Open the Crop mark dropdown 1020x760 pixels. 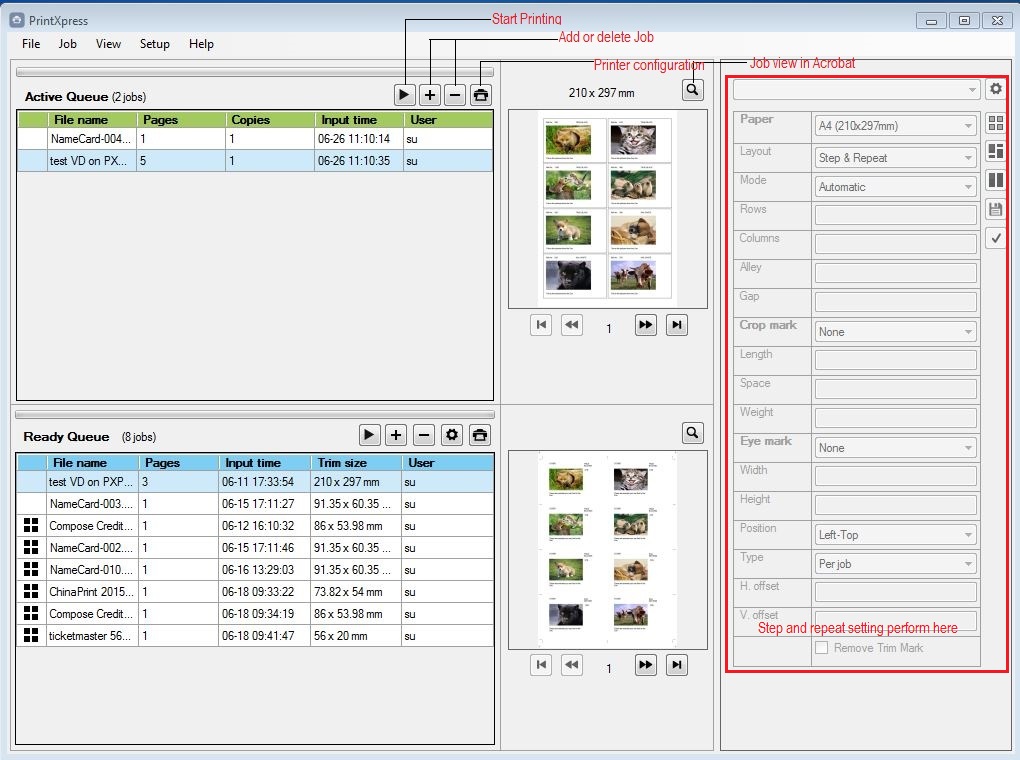(895, 332)
